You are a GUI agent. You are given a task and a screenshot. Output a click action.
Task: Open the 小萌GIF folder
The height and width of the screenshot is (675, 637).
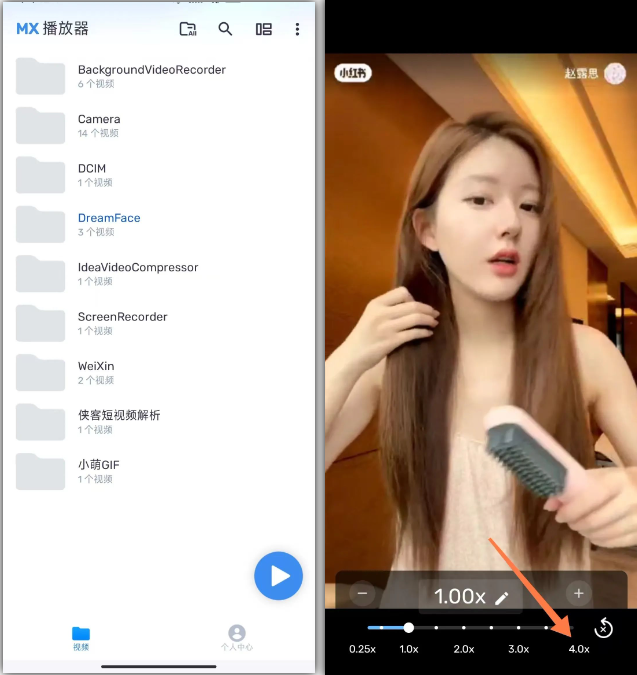pyautogui.click(x=159, y=471)
